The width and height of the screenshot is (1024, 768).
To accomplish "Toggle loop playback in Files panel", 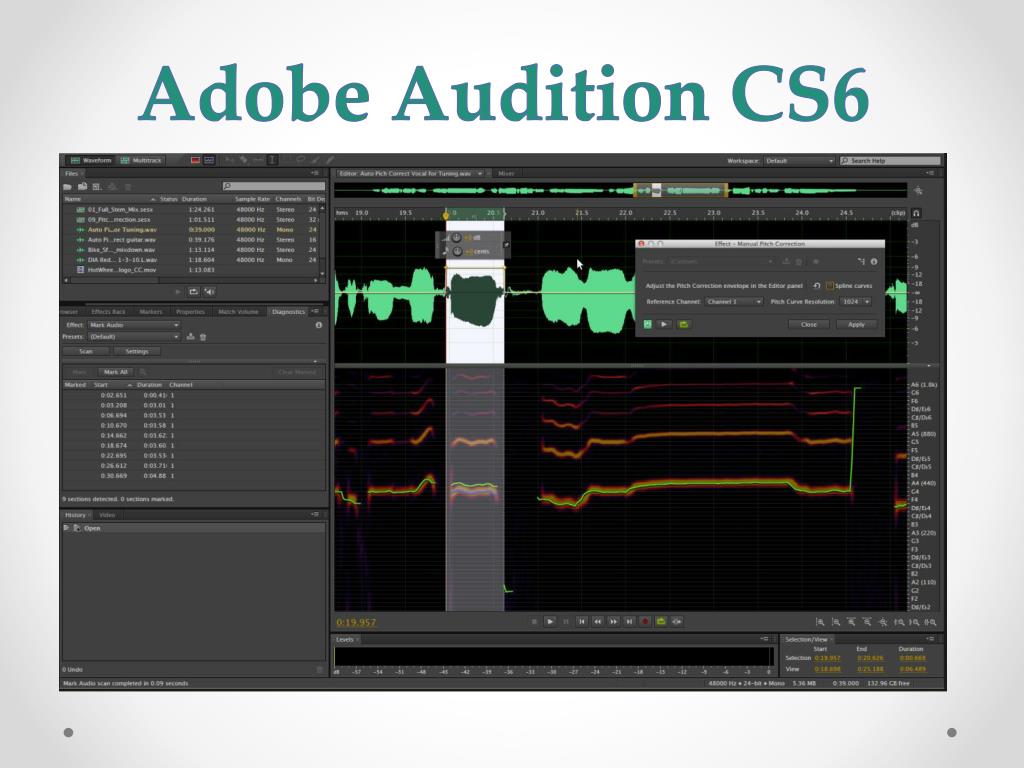I will [193, 291].
